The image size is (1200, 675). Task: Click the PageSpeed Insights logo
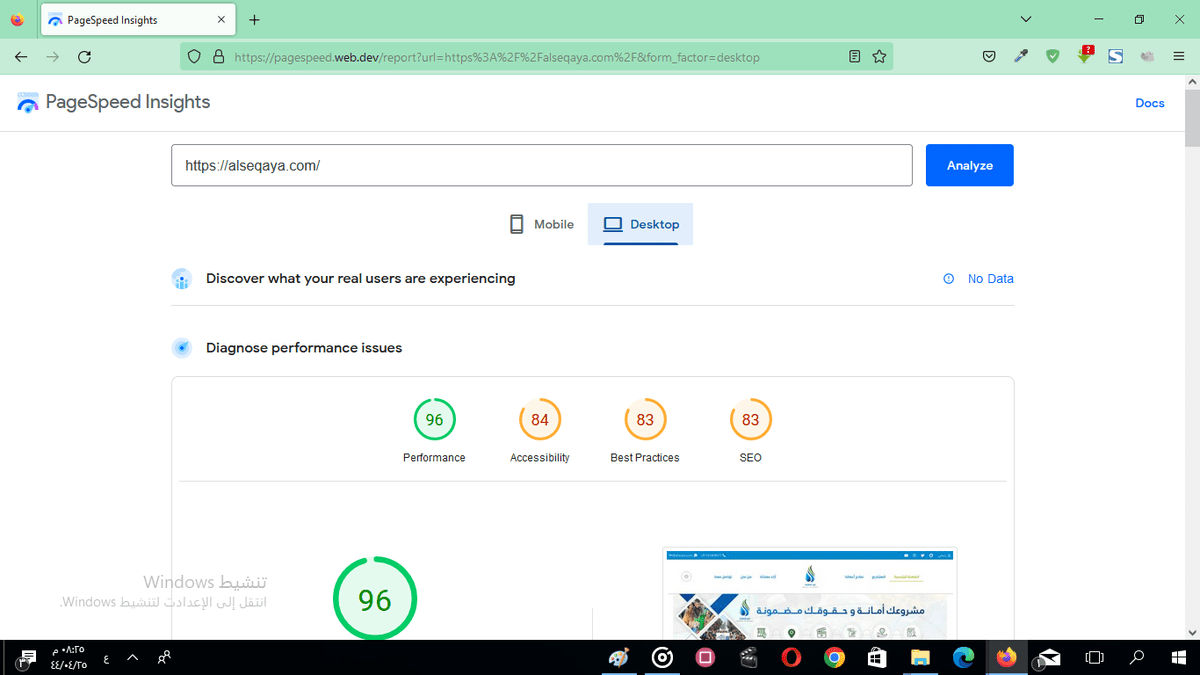[114, 102]
